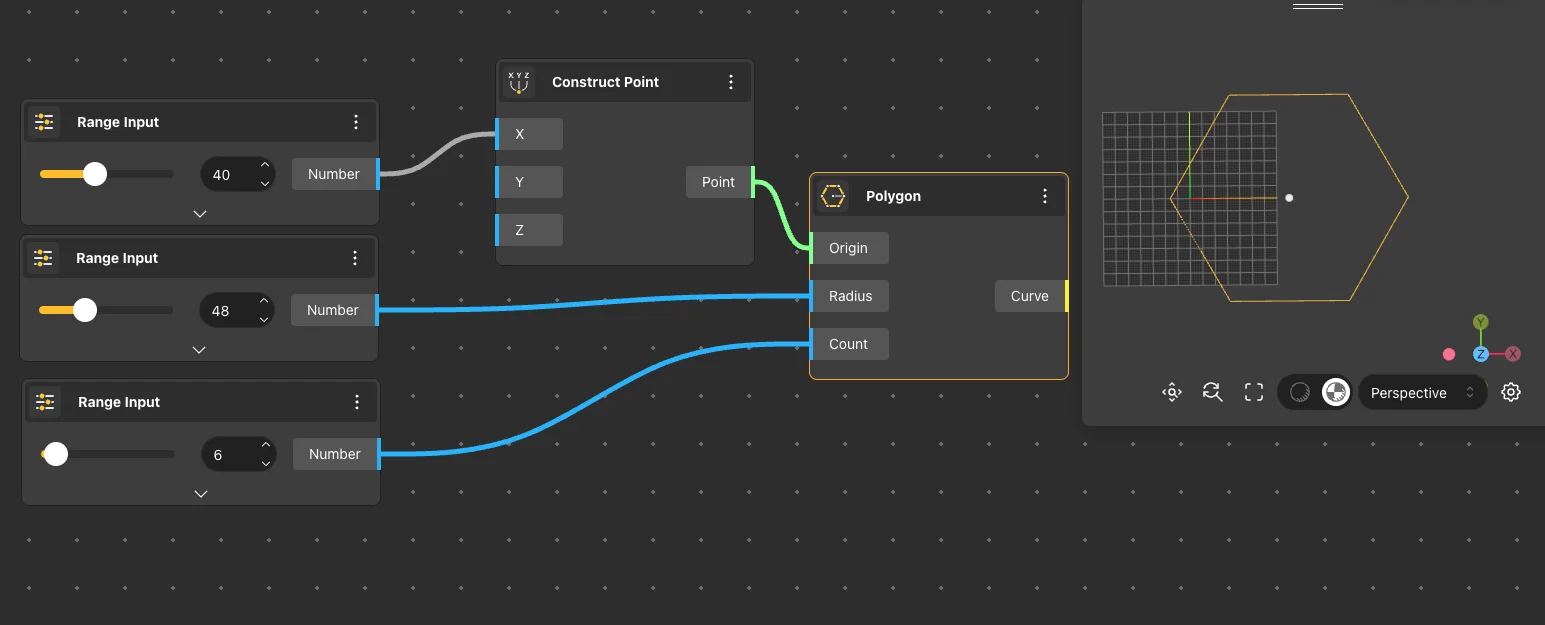
Task: Expand the Range Input node with value 6
Action: pos(201,494)
